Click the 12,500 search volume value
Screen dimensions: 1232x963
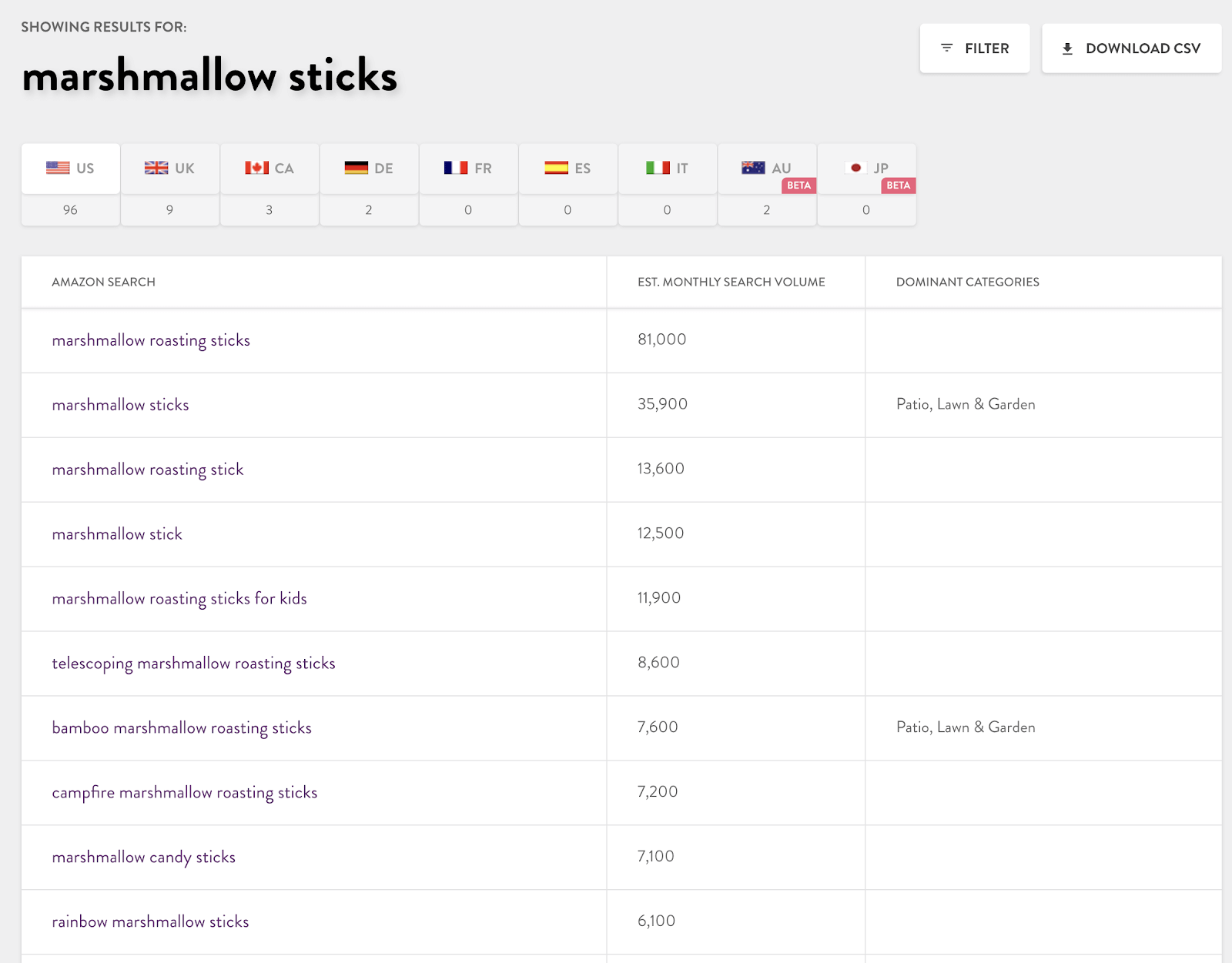[x=661, y=533]
